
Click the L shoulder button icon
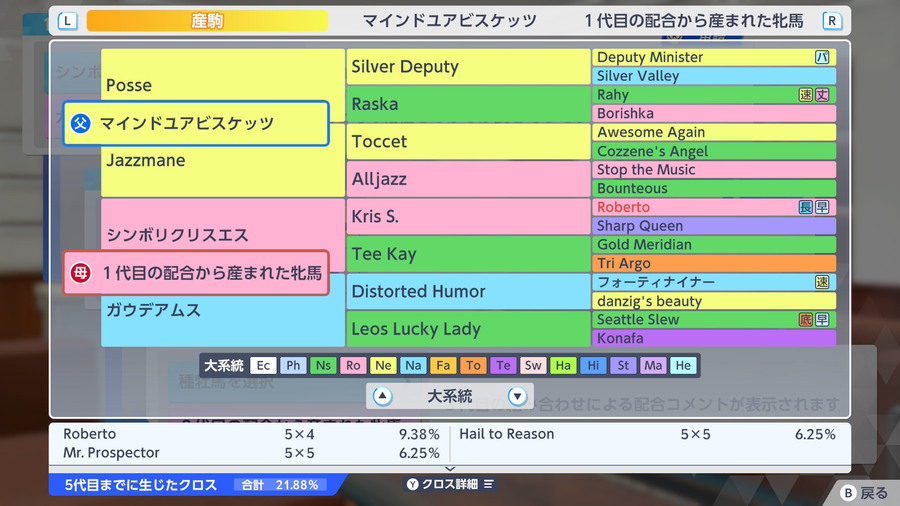(68, 21)
